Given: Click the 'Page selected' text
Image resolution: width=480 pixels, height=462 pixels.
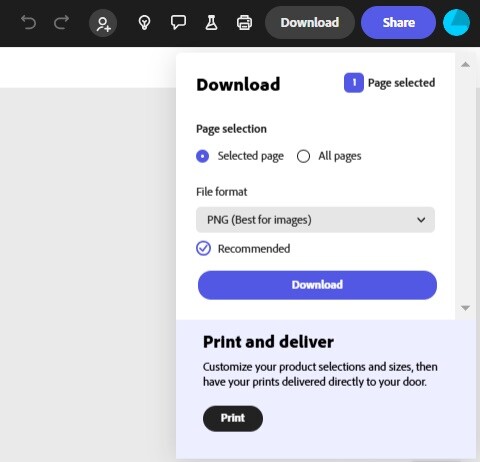Looking at the screenshot, I should (401, 83).
